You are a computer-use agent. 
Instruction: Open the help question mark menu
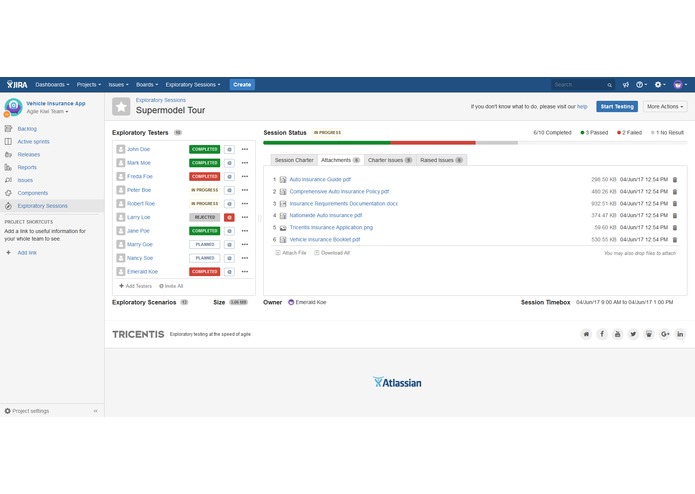tap(641, 85)
